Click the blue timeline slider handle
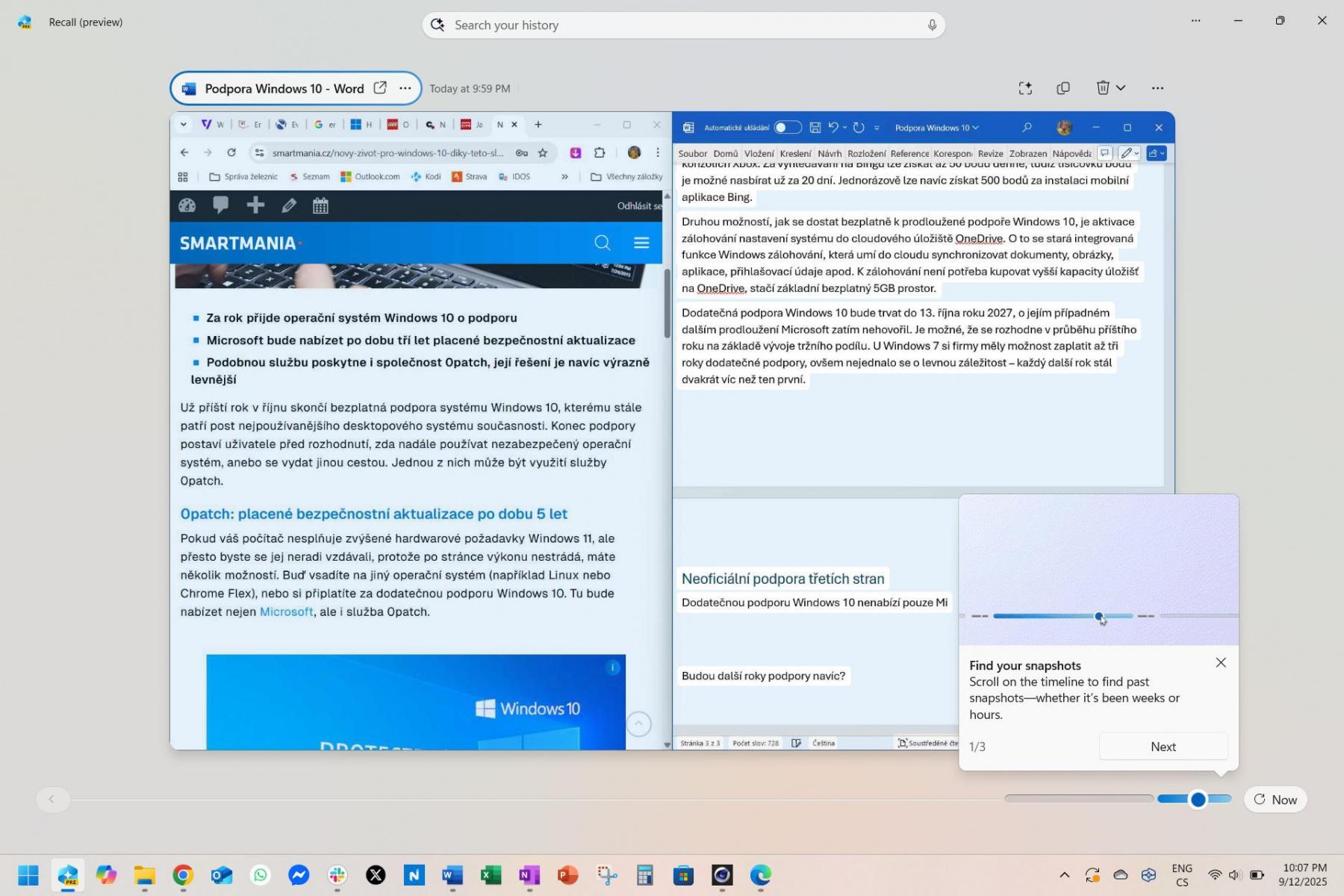The width and height of the screenshot is (1344, 896). pyautogui.click(x=1198, y=800)
